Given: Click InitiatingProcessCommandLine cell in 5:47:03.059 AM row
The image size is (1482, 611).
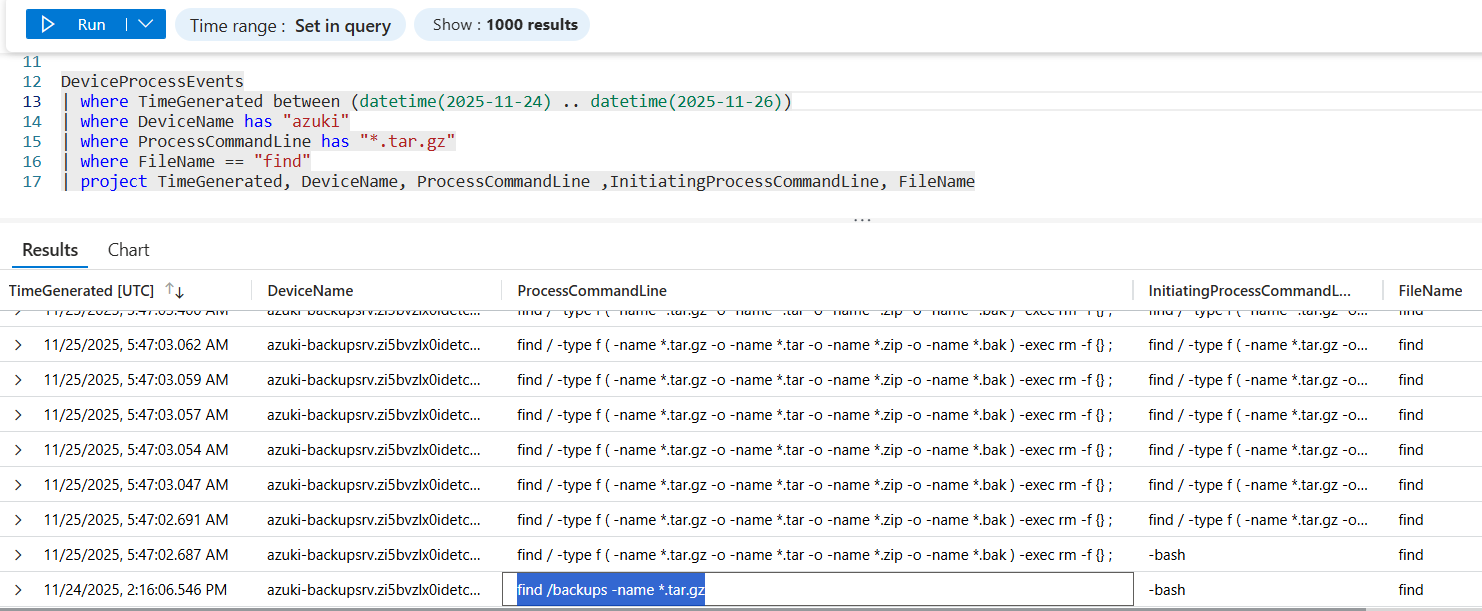Looking at the screenshot, I should (1258, 380).
